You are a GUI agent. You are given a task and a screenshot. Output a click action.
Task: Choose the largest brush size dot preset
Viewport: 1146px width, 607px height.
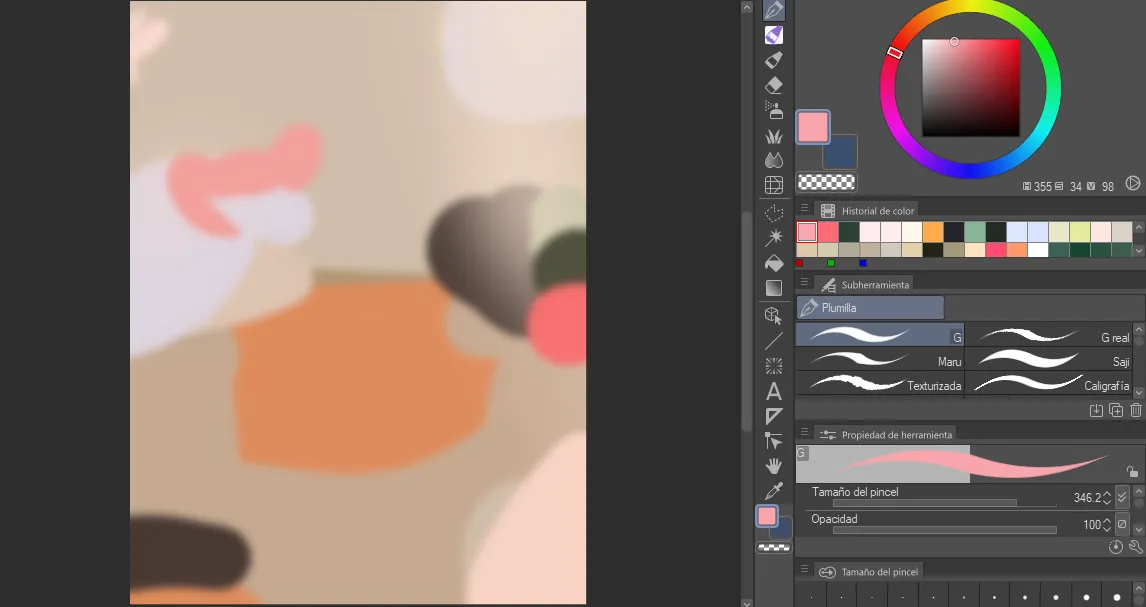click(1117, 597)
